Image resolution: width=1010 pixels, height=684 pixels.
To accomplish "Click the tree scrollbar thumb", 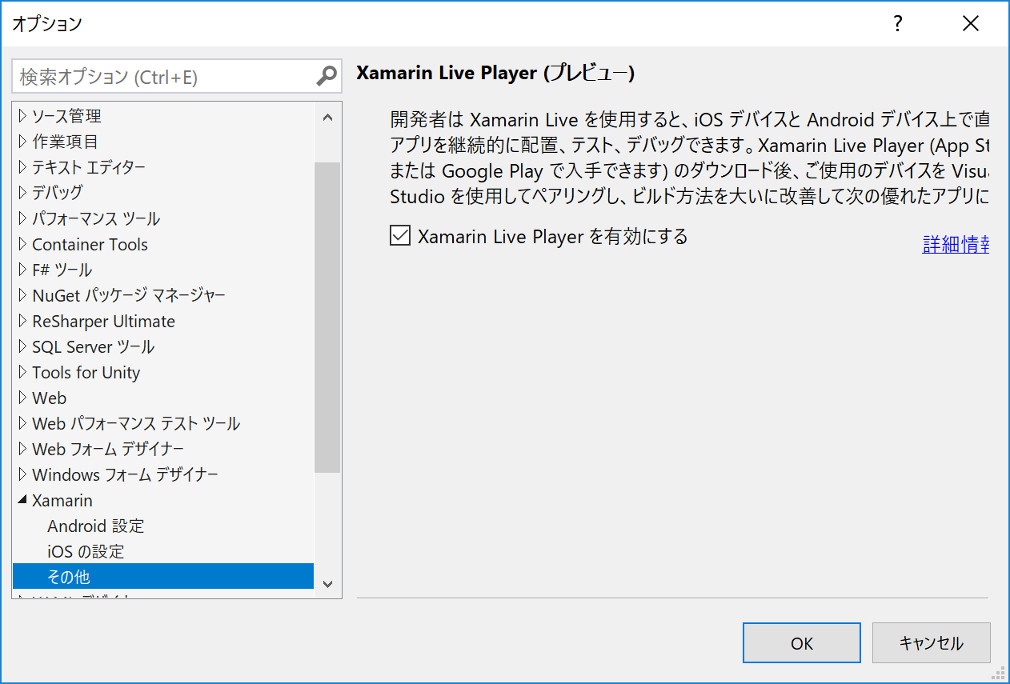I will pyautogui.click(x=327, y=318).
